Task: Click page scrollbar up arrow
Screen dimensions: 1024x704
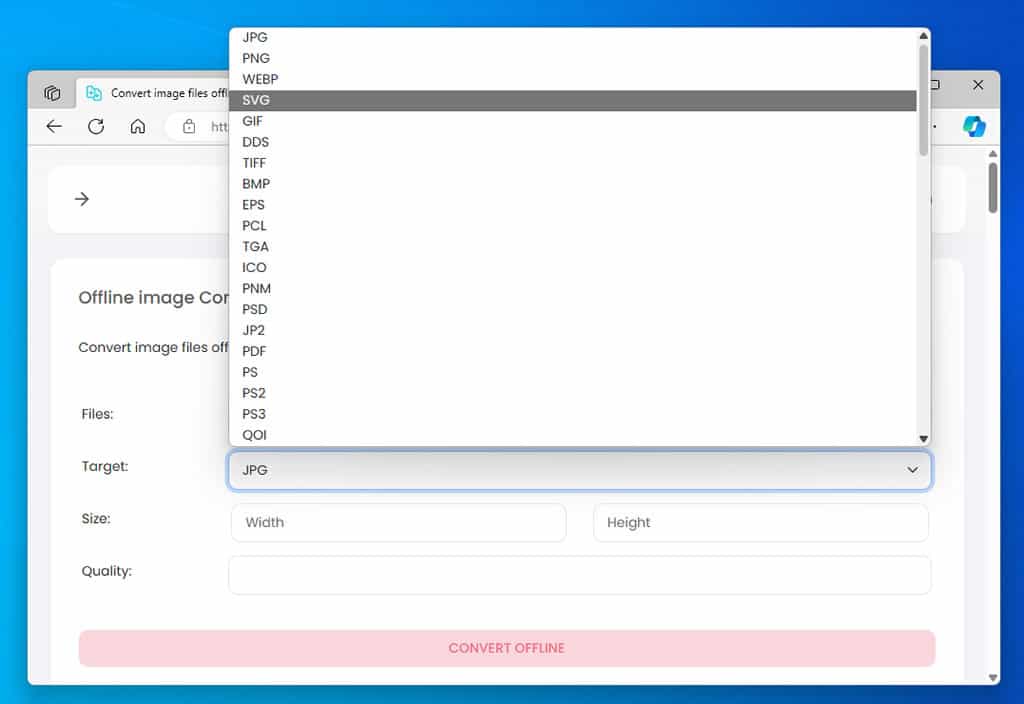Action: click(x=993, y=153)
